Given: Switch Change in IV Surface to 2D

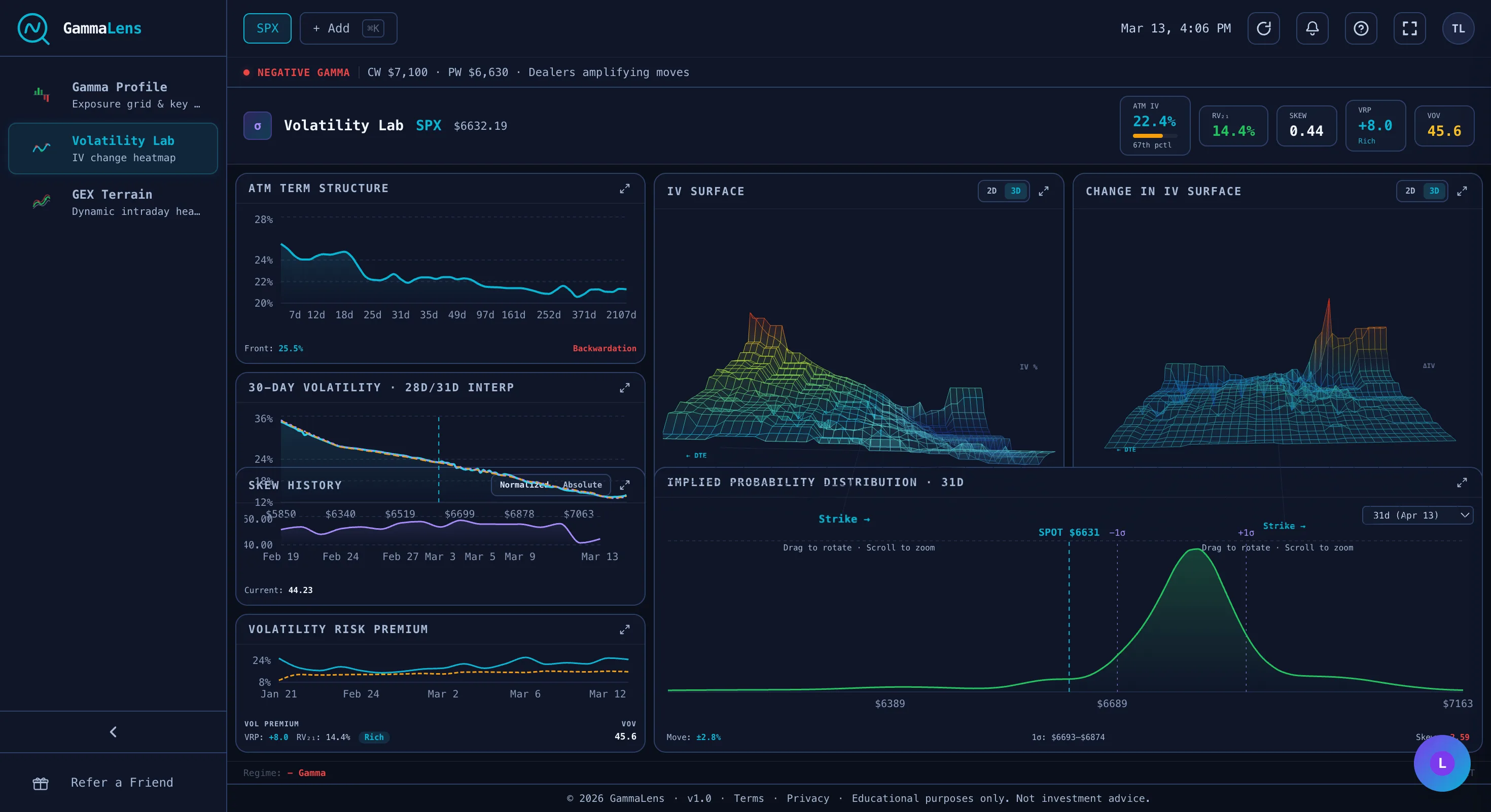Looking at the screenshot, I should coord(1410,191).
